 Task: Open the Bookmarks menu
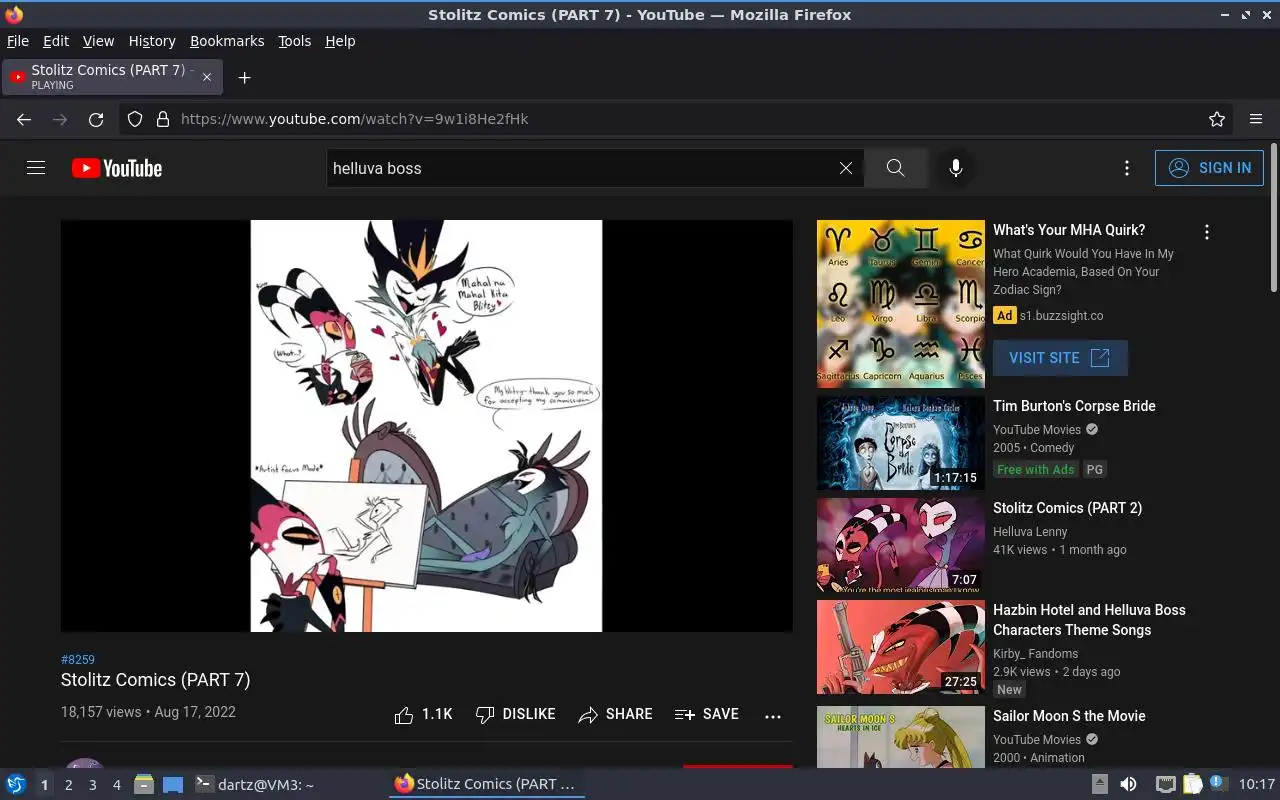point(227,41)
